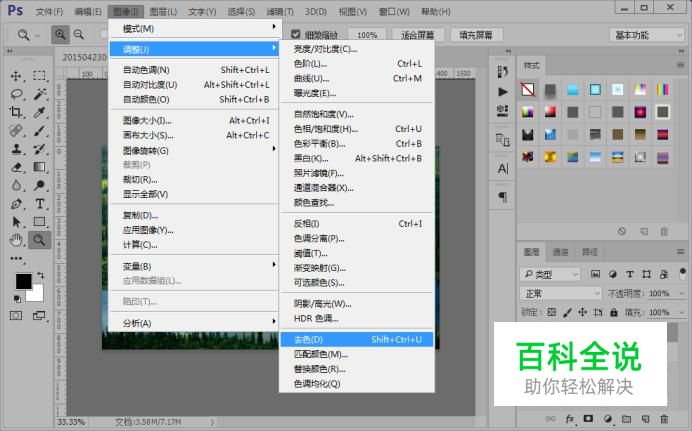The height and width of the screenshot is (431, 692).
Task: Swap foreground and background colors
Action: pos(41,275)
